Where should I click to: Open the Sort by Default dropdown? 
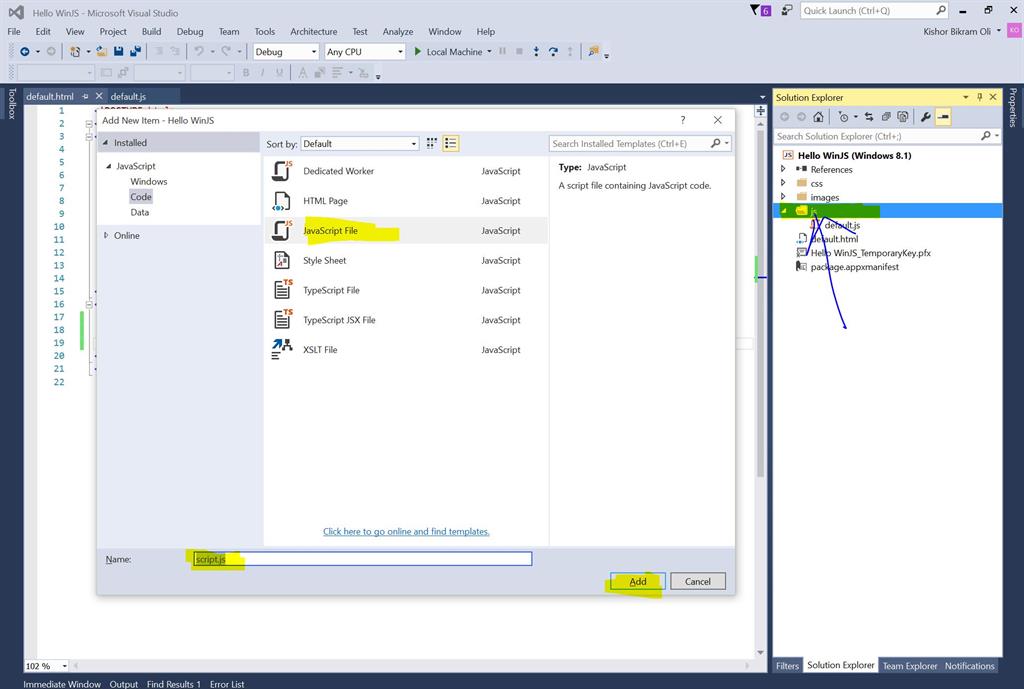tap(360, 144)
